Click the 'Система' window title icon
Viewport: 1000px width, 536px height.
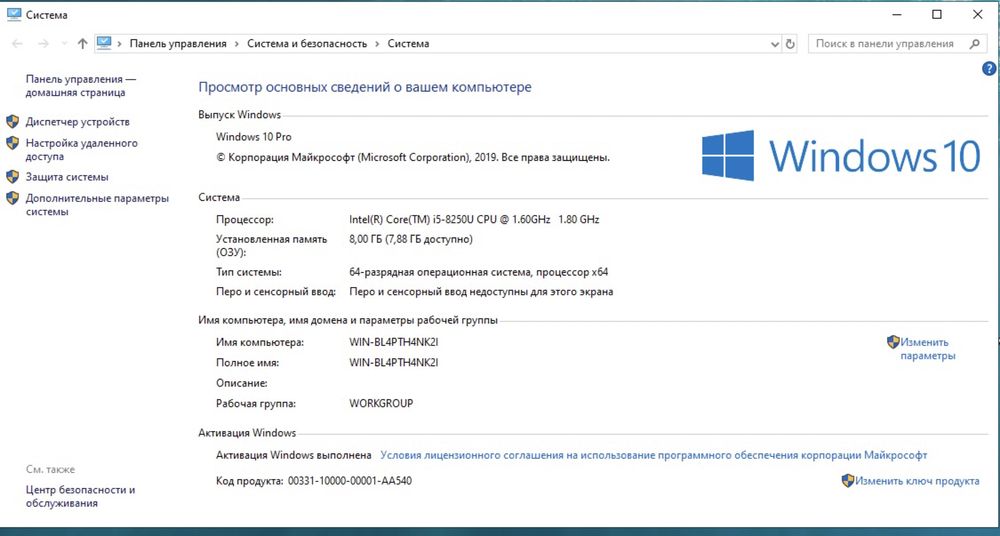[13, 14]
